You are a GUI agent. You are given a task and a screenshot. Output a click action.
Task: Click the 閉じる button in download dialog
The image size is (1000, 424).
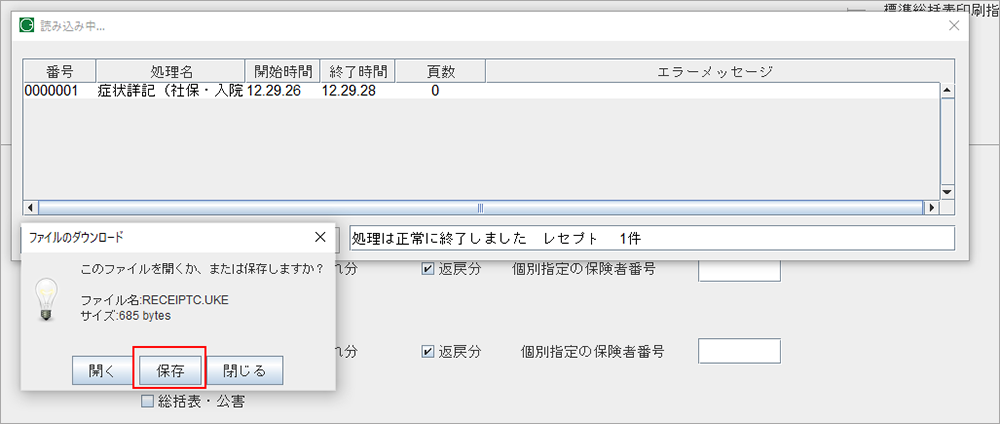246,370
